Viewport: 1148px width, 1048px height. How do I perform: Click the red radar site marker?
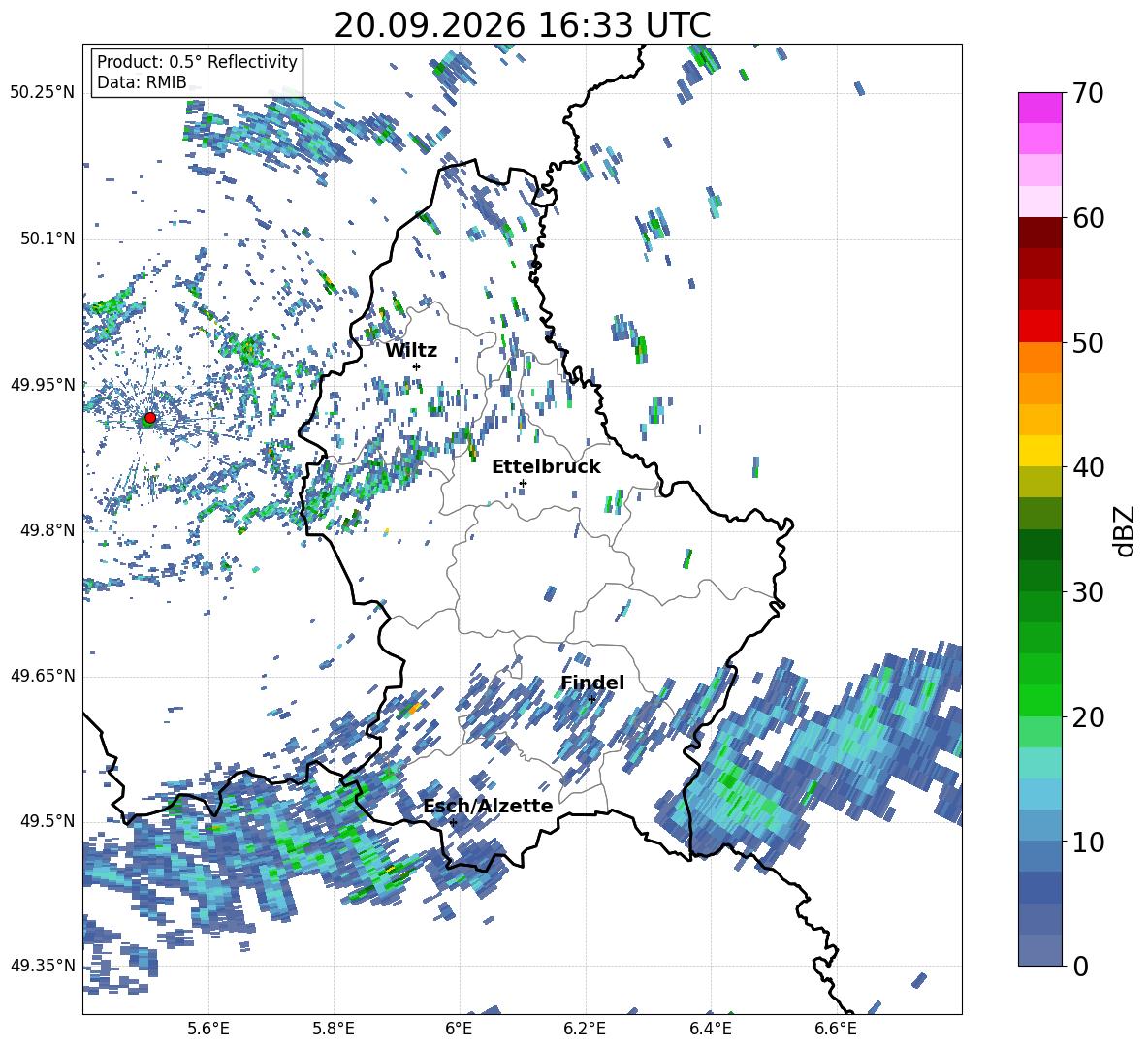point(150,417)
